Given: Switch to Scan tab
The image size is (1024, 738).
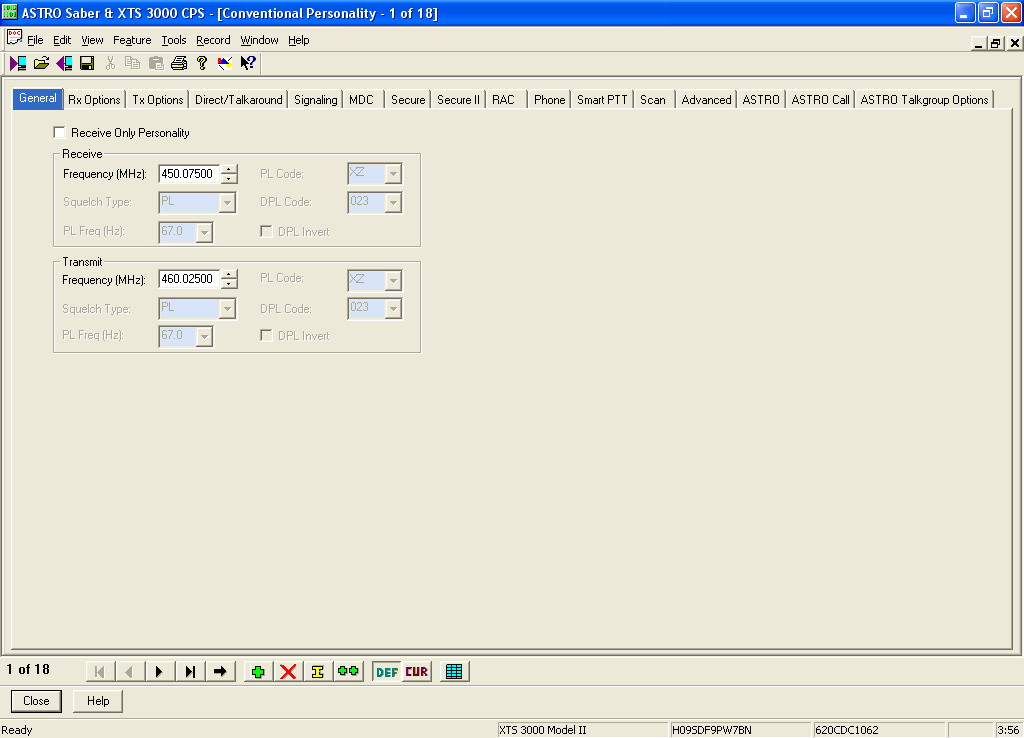Looking at the screenshot, I should [x=652, y=100].
